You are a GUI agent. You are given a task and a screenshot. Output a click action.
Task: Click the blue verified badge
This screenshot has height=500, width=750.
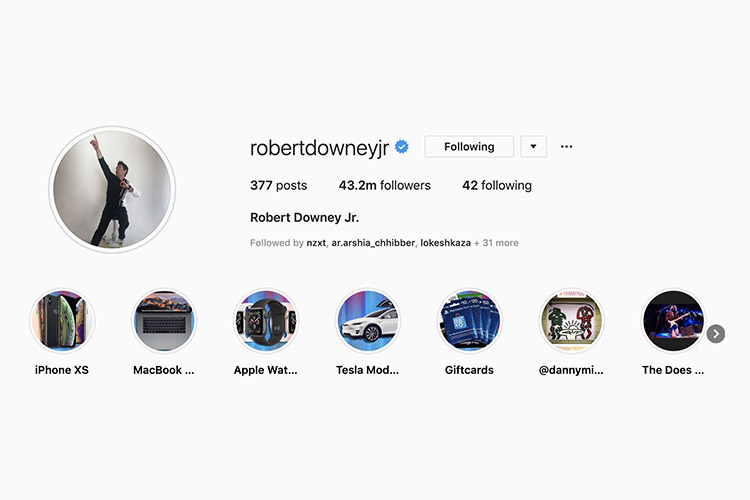click(402, 147)
